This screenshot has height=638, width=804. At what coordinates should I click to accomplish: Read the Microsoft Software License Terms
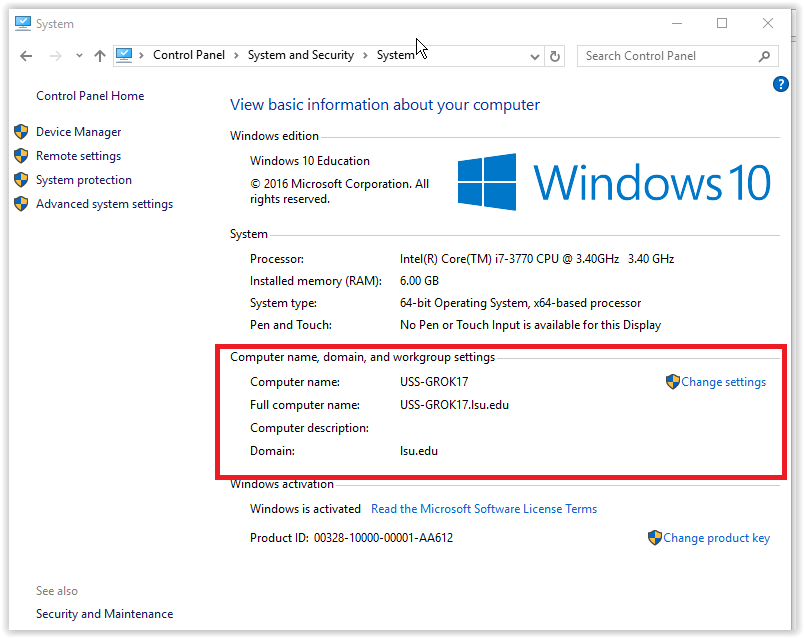point(484,509)
